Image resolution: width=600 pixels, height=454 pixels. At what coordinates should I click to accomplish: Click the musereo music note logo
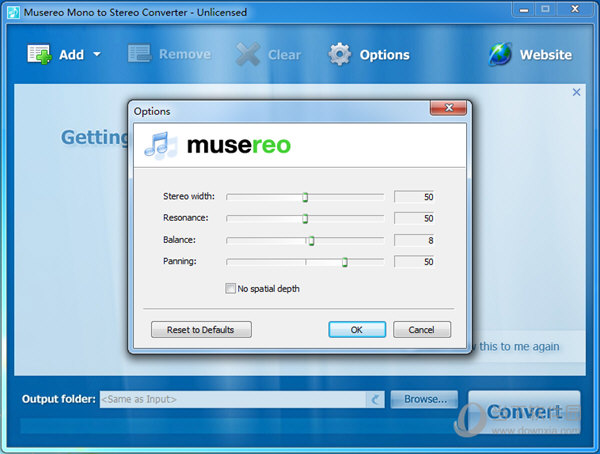[161, 145]
